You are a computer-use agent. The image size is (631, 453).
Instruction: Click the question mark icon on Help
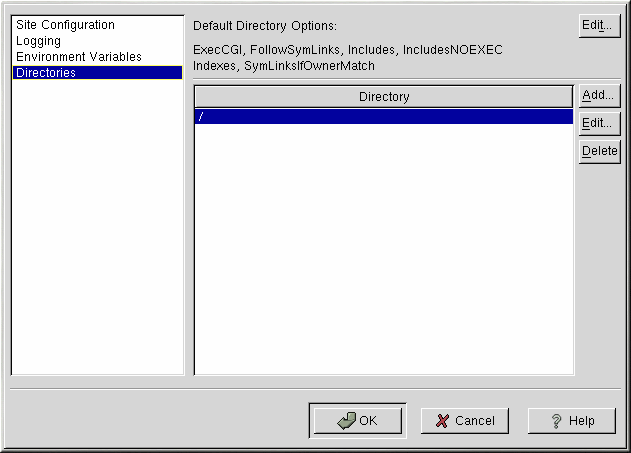click(556, 421)
